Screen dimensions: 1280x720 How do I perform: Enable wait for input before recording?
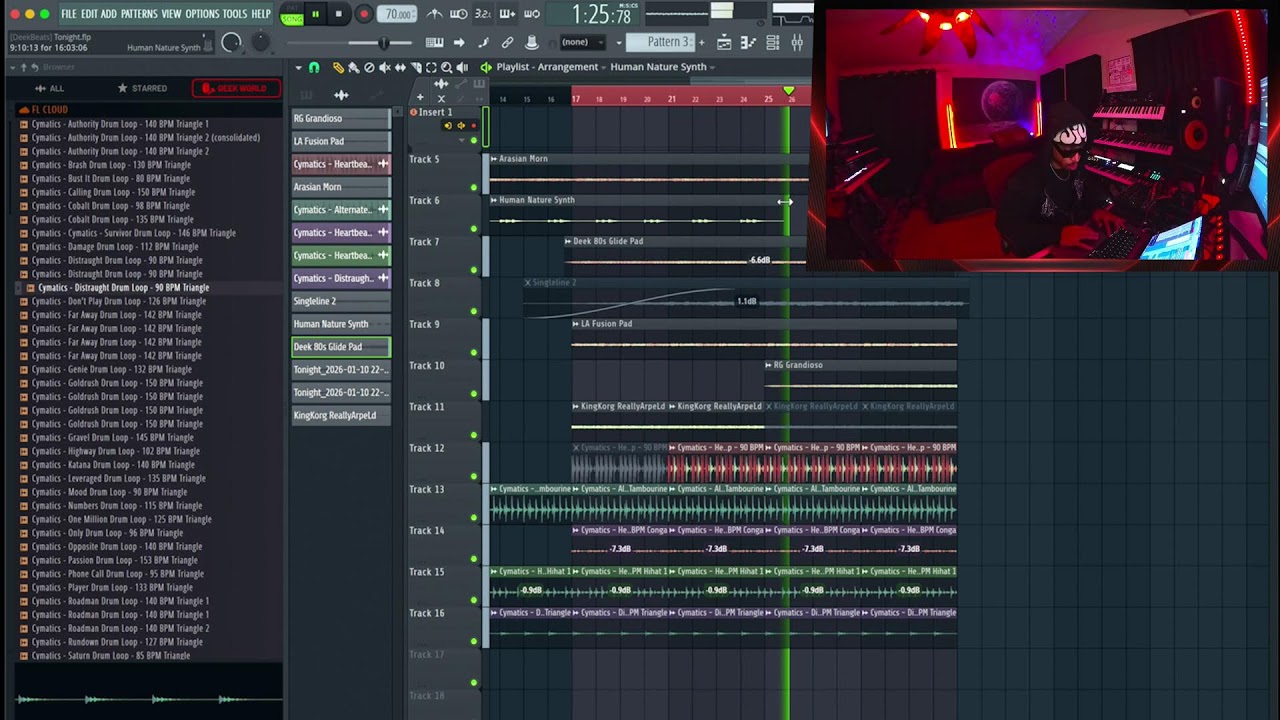[x=459, y=14]
